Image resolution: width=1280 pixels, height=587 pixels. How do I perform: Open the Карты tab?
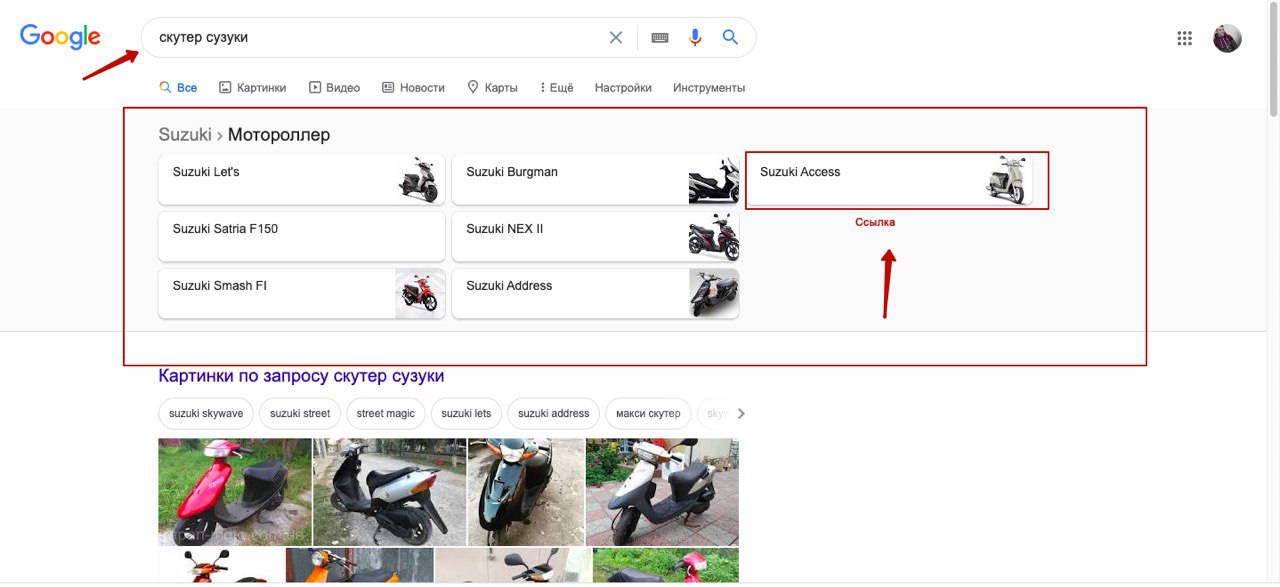[x=492, y=88]
